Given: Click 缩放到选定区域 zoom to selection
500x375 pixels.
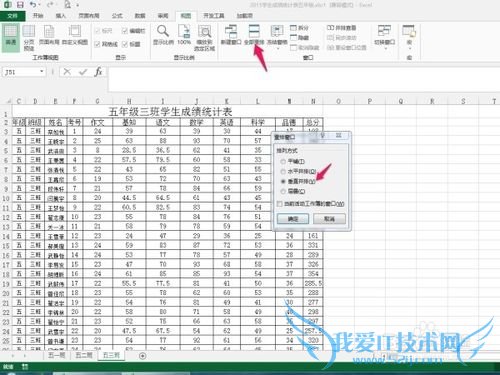Looking at the screenshot, I should (x=205, y=37).
